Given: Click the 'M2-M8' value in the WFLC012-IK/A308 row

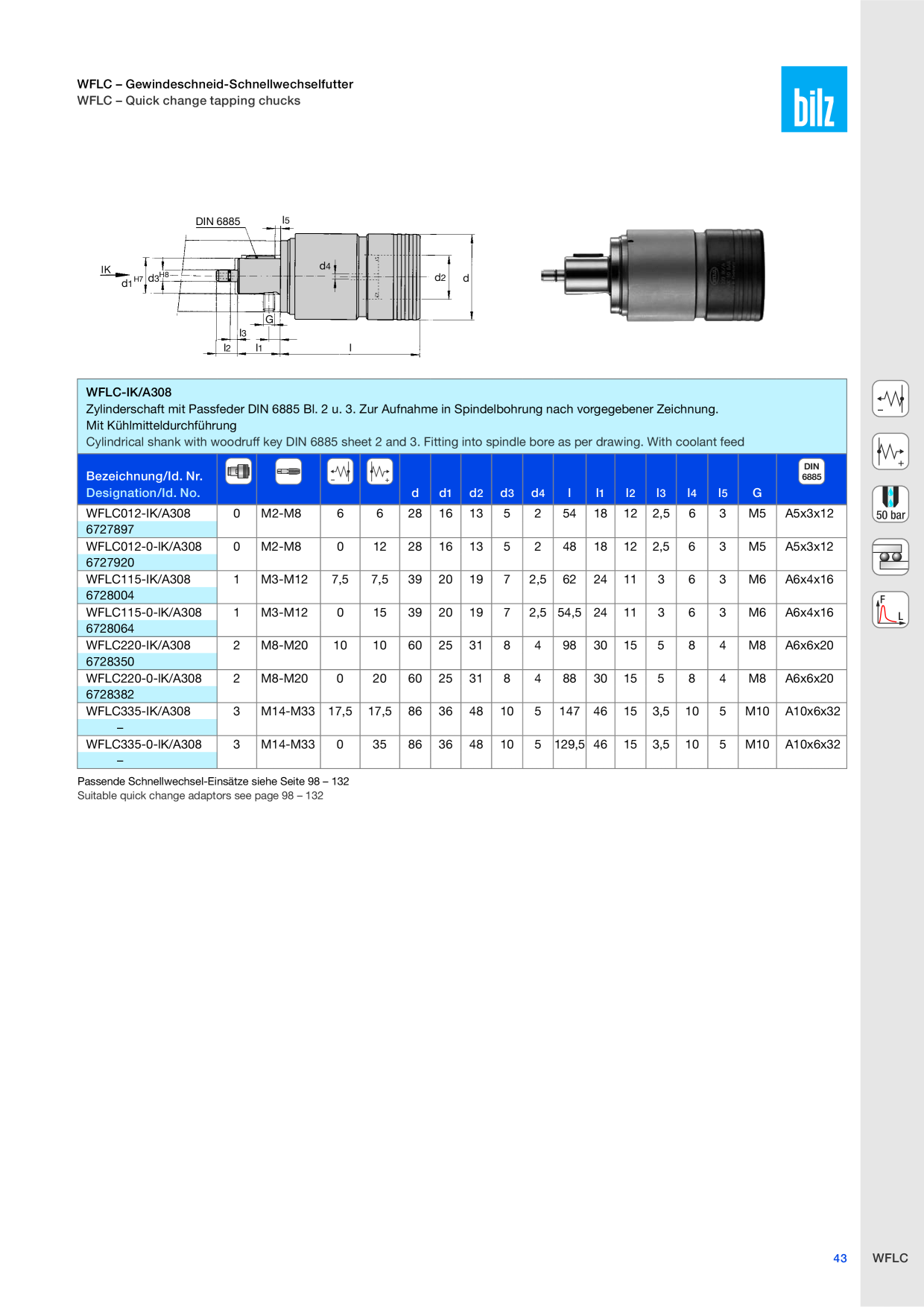Looking at the screenshot, I should 281,513.
